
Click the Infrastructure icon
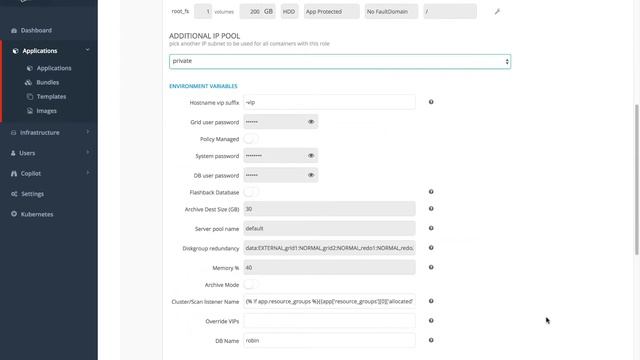pos(13,133)
